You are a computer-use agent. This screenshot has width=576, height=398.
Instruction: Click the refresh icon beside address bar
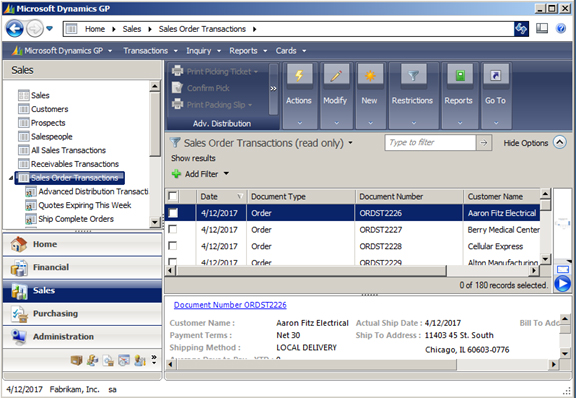tap(521, 29)
